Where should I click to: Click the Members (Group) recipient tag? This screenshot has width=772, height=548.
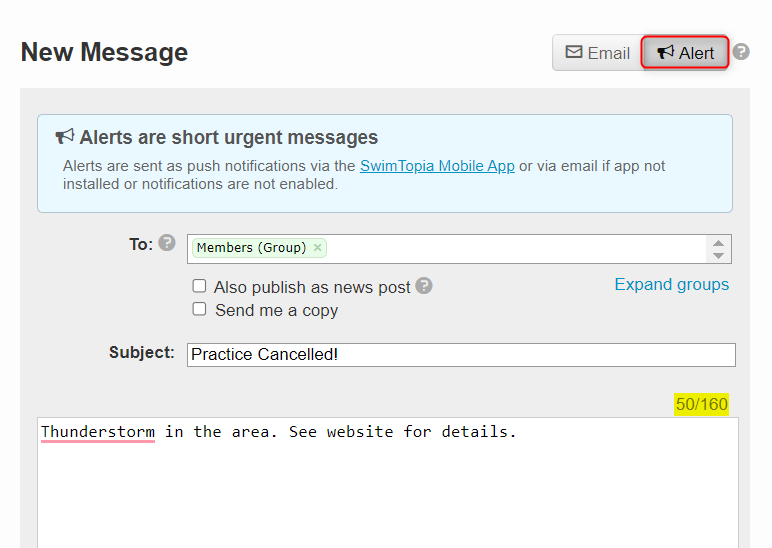click(252, 247)
